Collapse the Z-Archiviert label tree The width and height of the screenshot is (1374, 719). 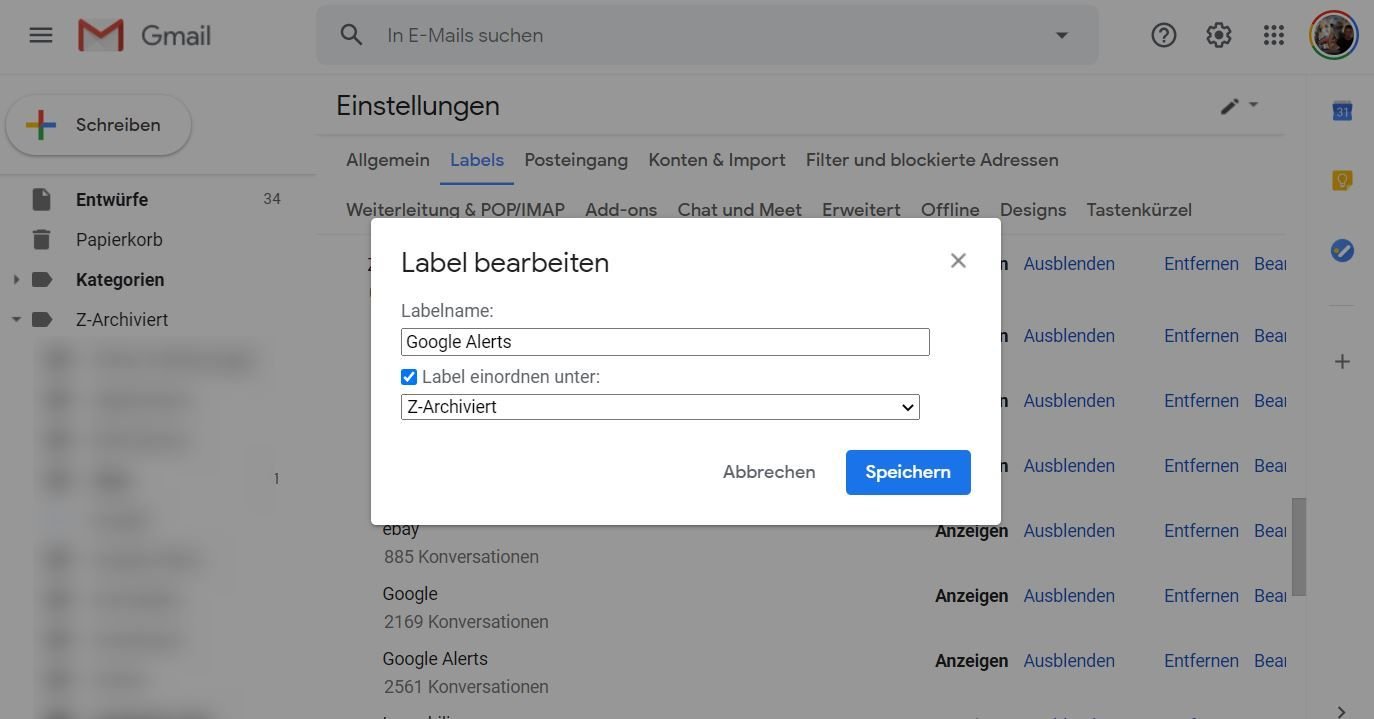click(x=16, y=320)
